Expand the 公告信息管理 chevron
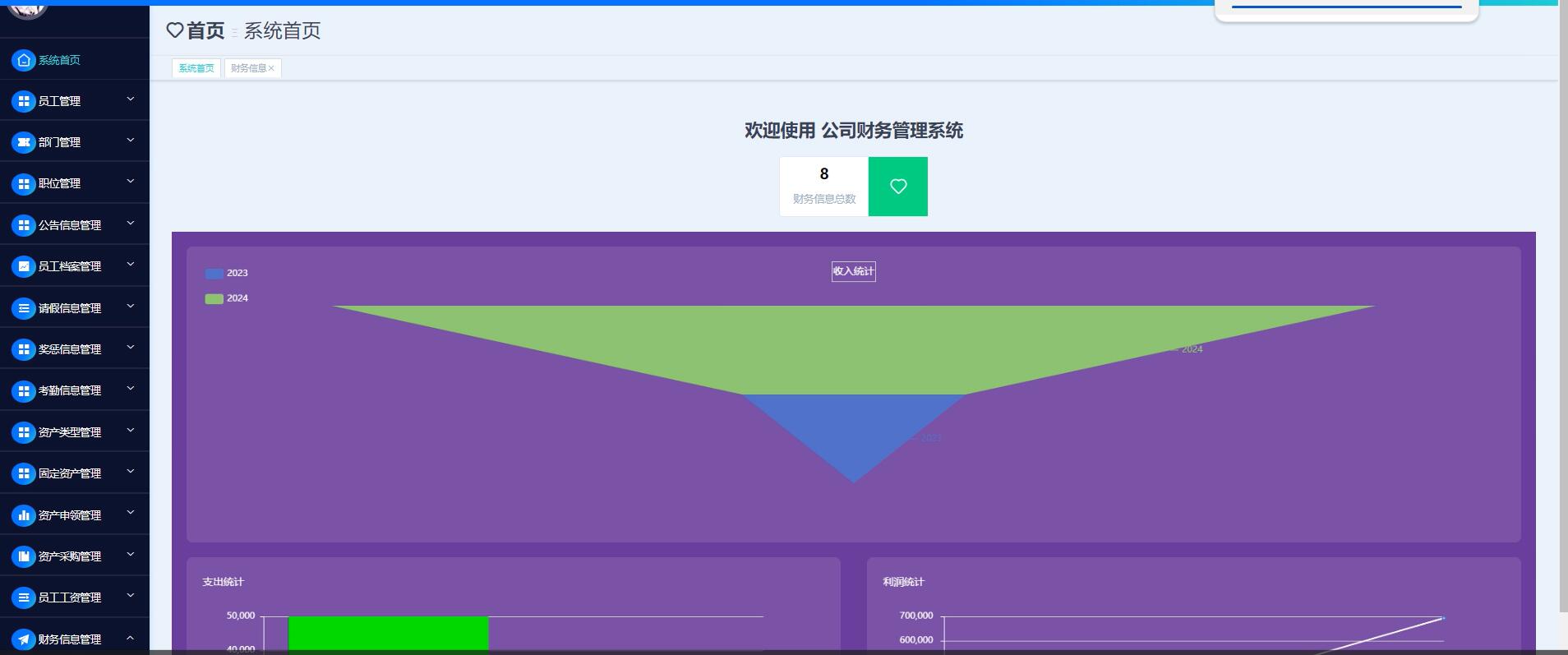The image size is (1568, 655). 130,224
